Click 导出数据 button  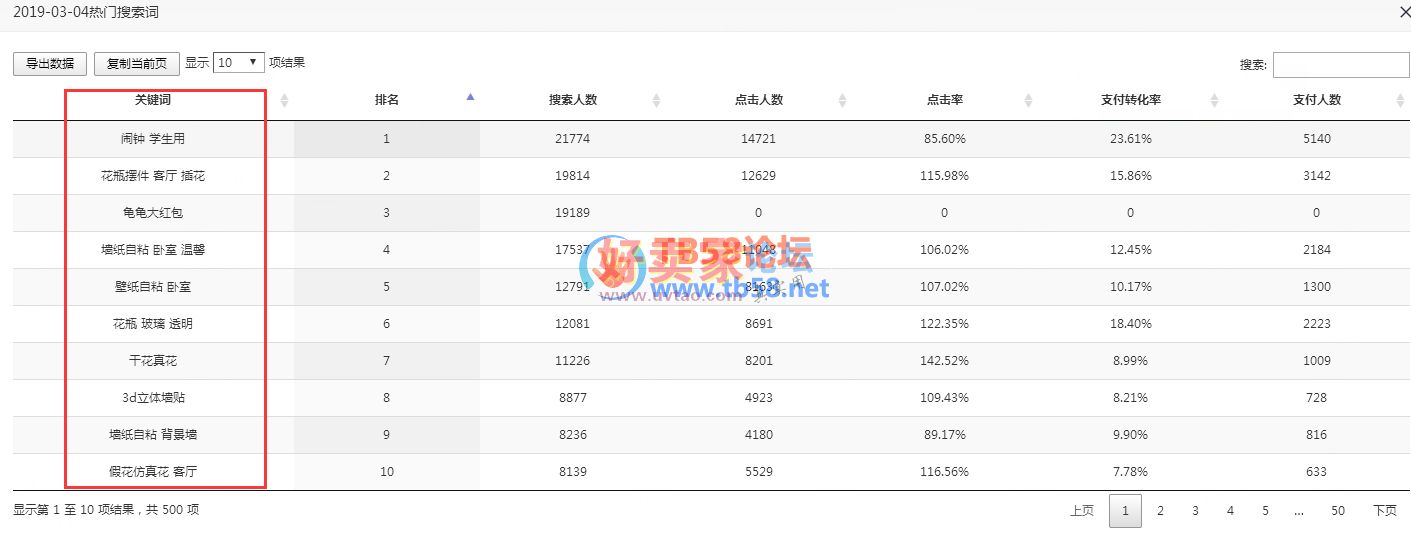(x=50, y=63)
